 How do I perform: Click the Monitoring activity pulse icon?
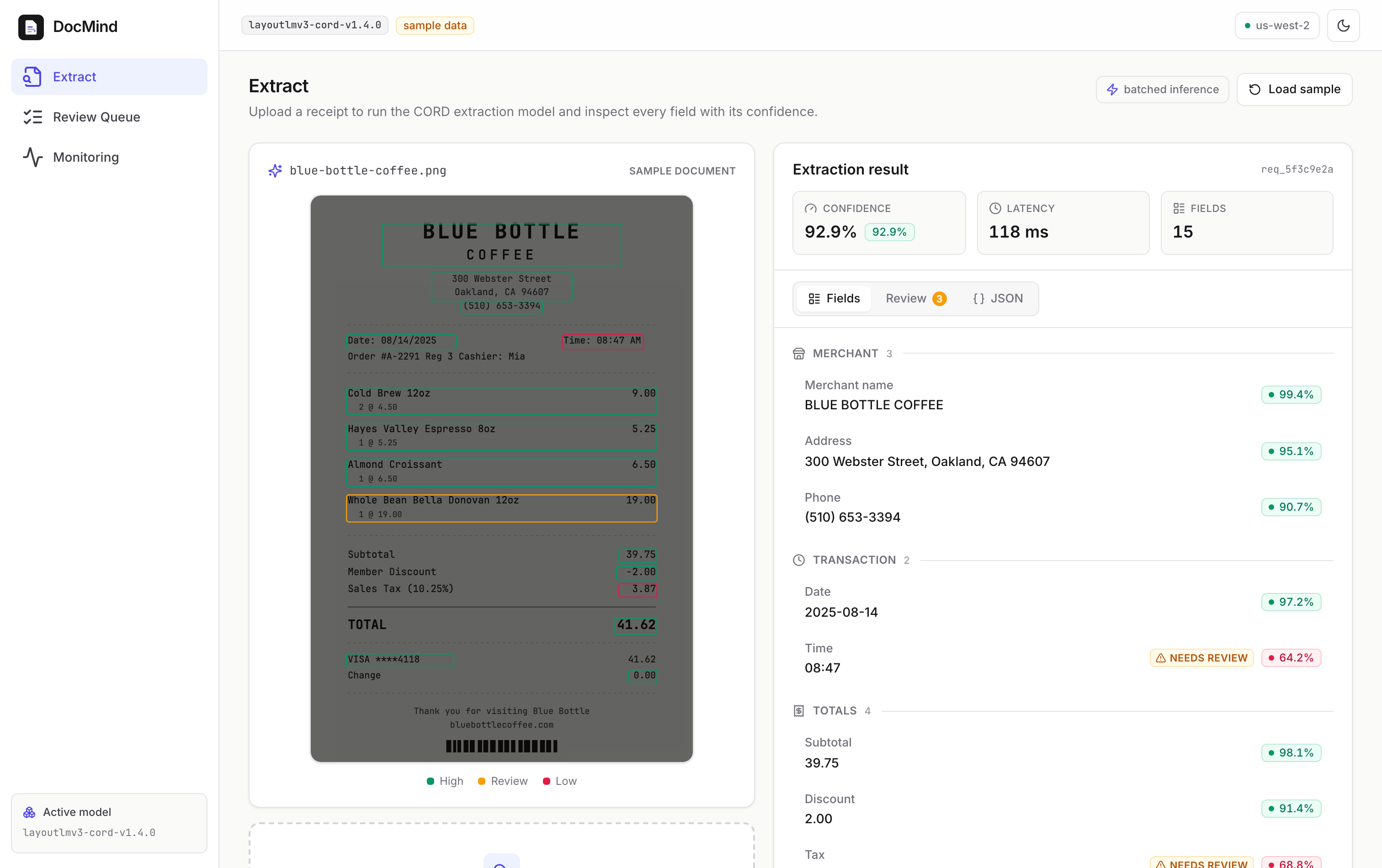click(x=32, y=157)
